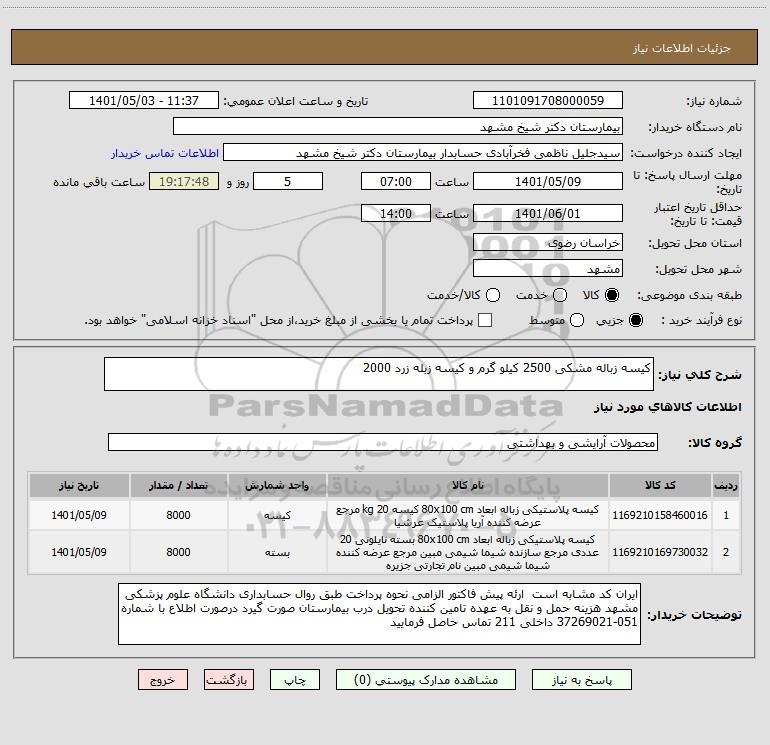Click the validity time field 14:00

click(x=396, y=214)
